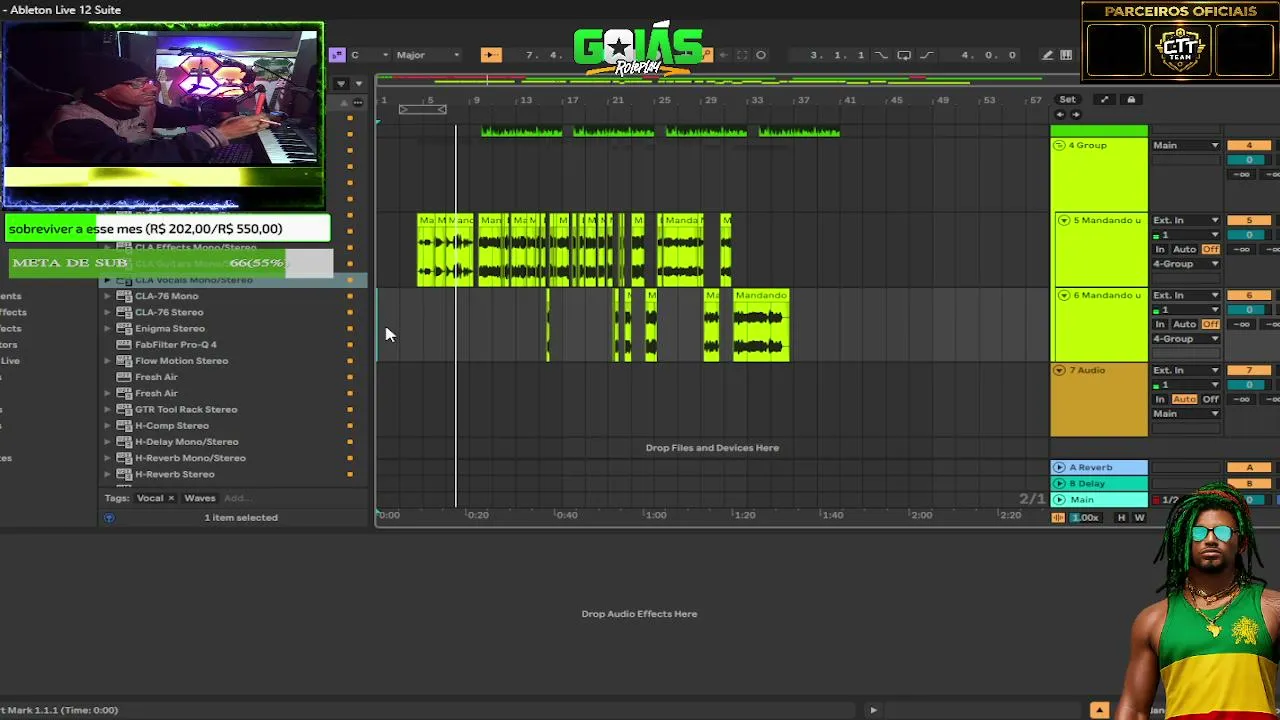Remove the Vocal tag with its x
This screenshot has width=1280, height=720.
point(171,498)
